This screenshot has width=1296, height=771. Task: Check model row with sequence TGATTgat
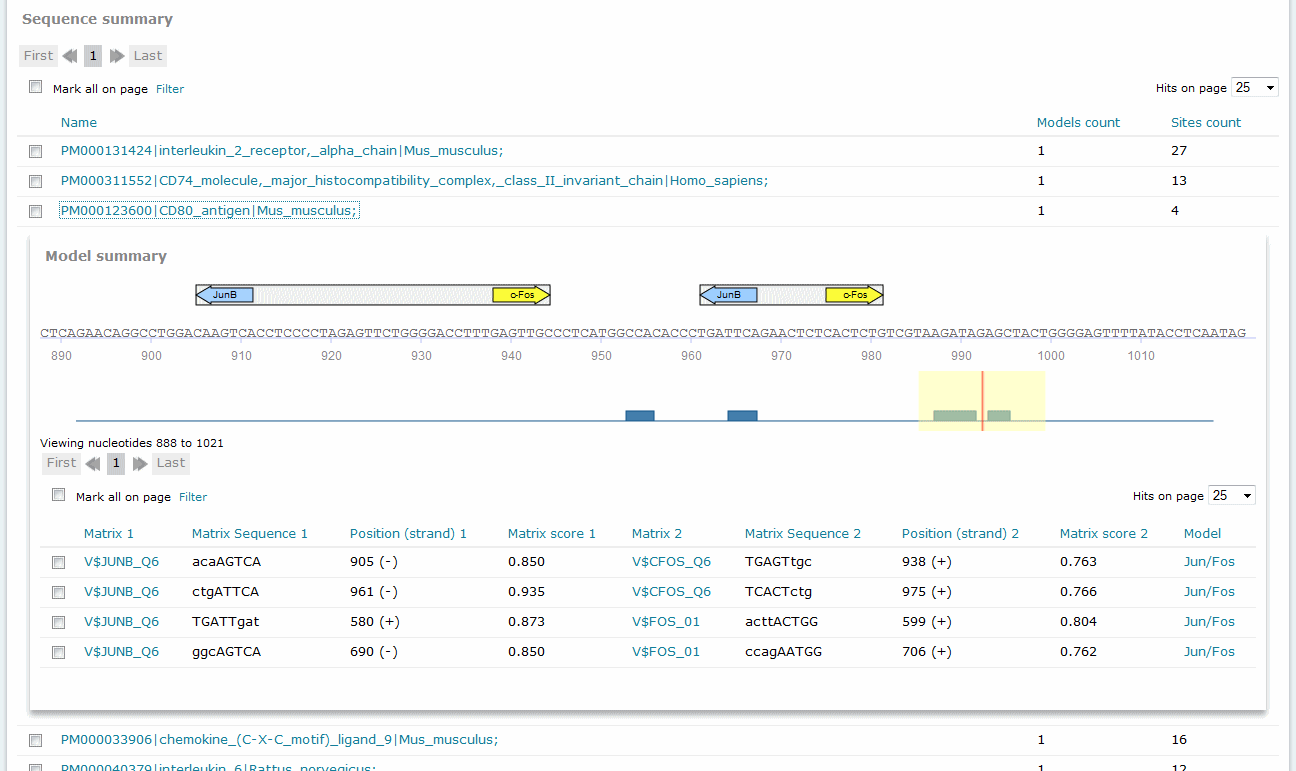pos(59,622)
